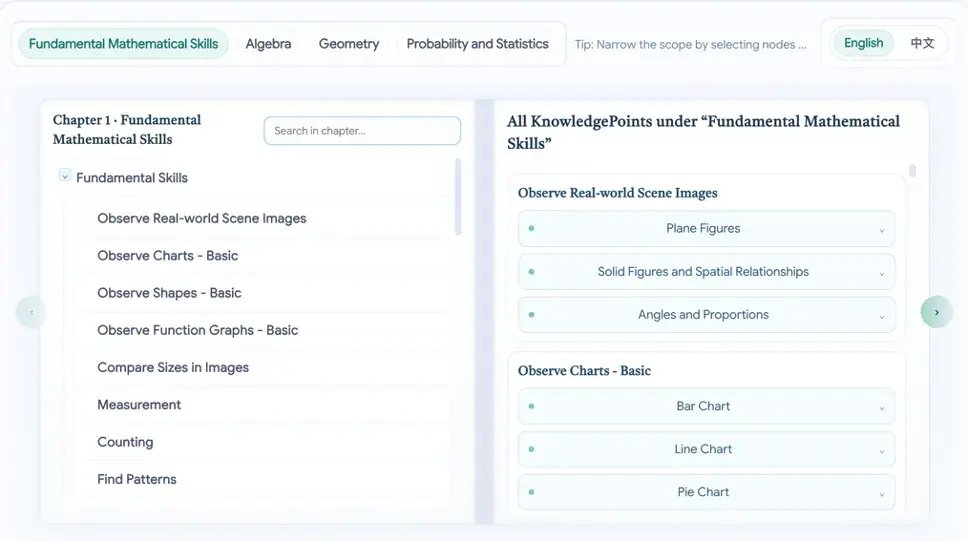
Task: Click the Search in chapter field
Action: click(362, 131)
